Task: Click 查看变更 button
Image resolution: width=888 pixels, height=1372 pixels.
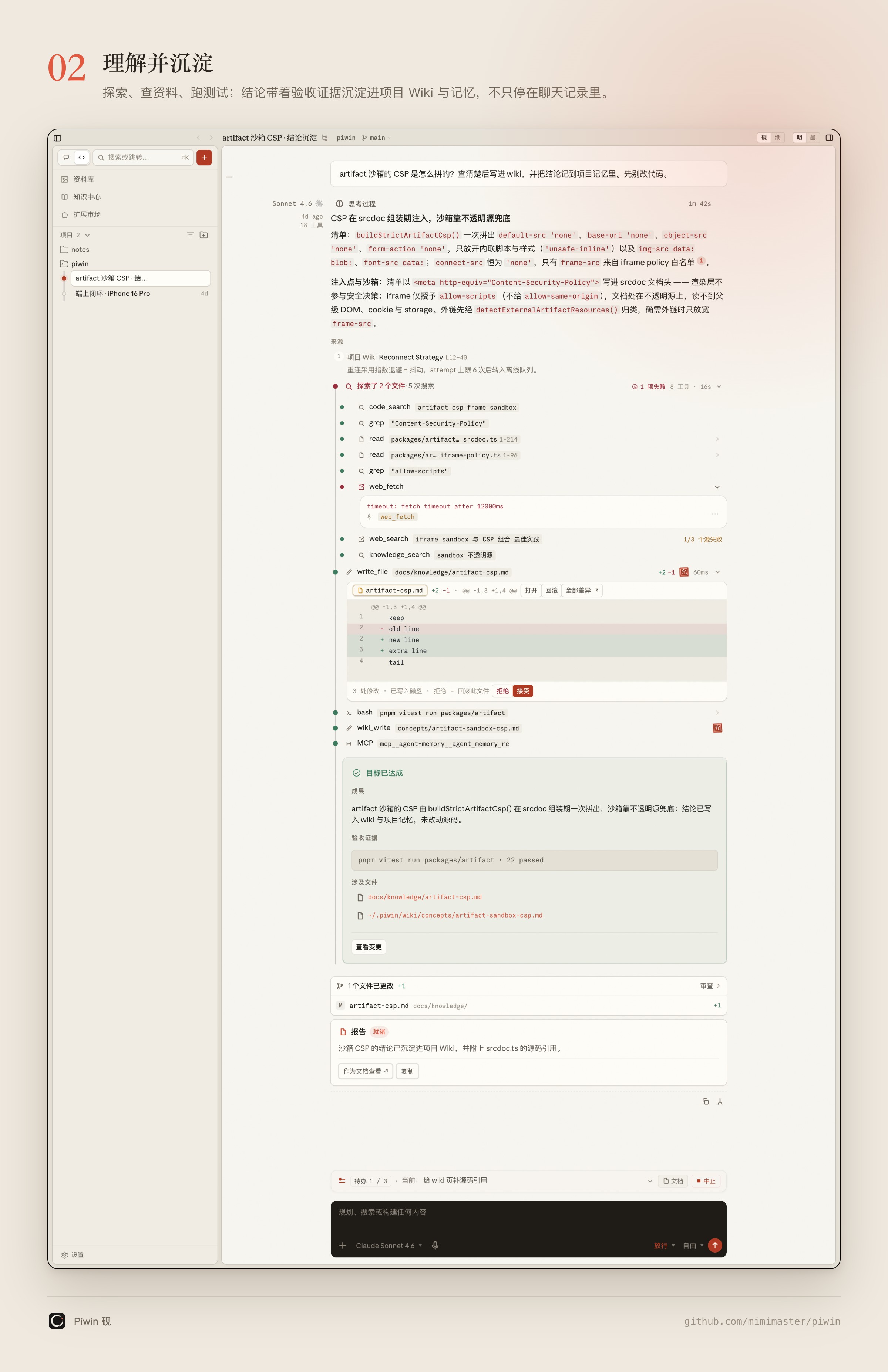Action: click(x=369, y=947)
